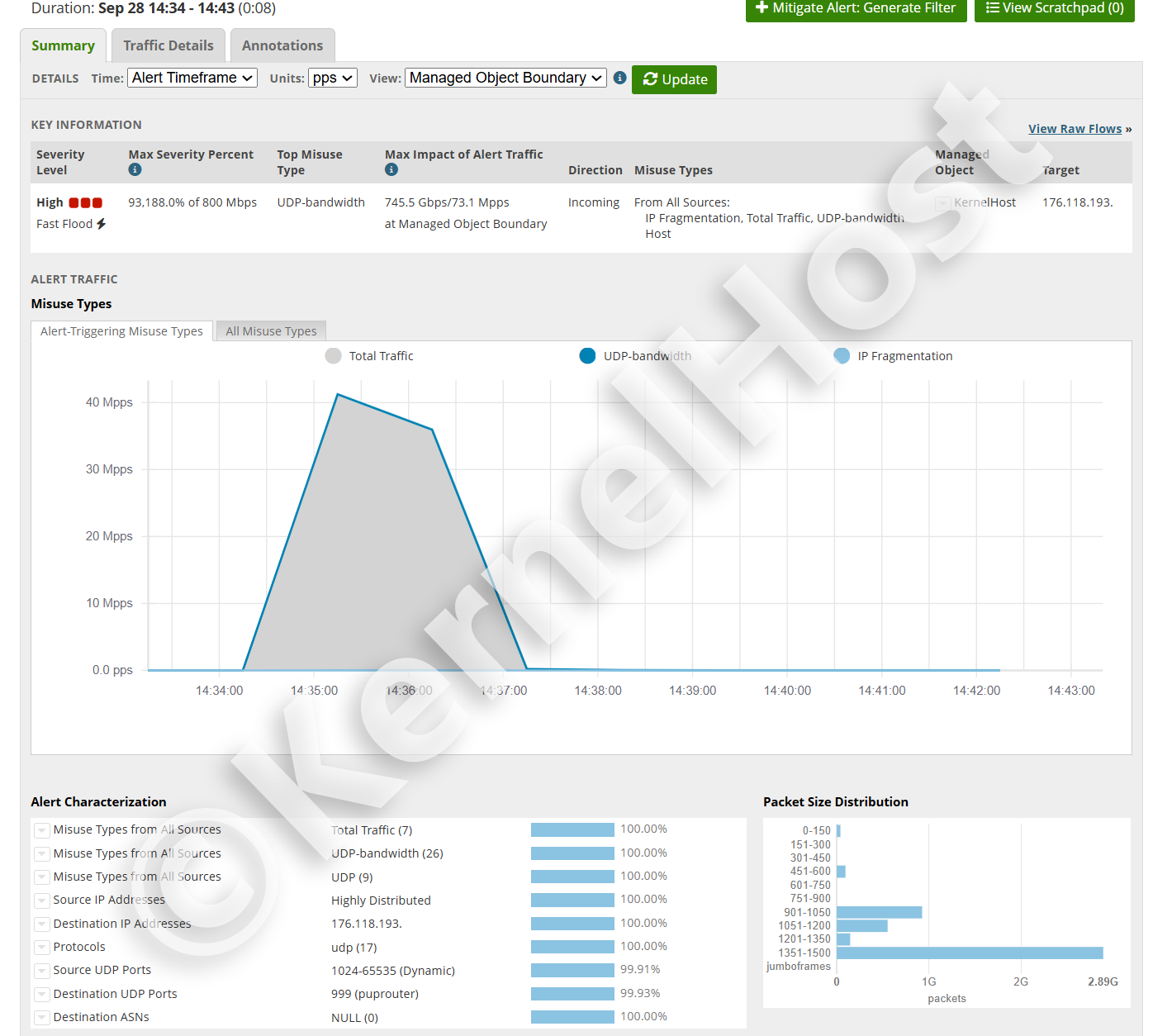
Task: Switch to the Summary tab
Action: pyautogui.click(x=63, y=45)
